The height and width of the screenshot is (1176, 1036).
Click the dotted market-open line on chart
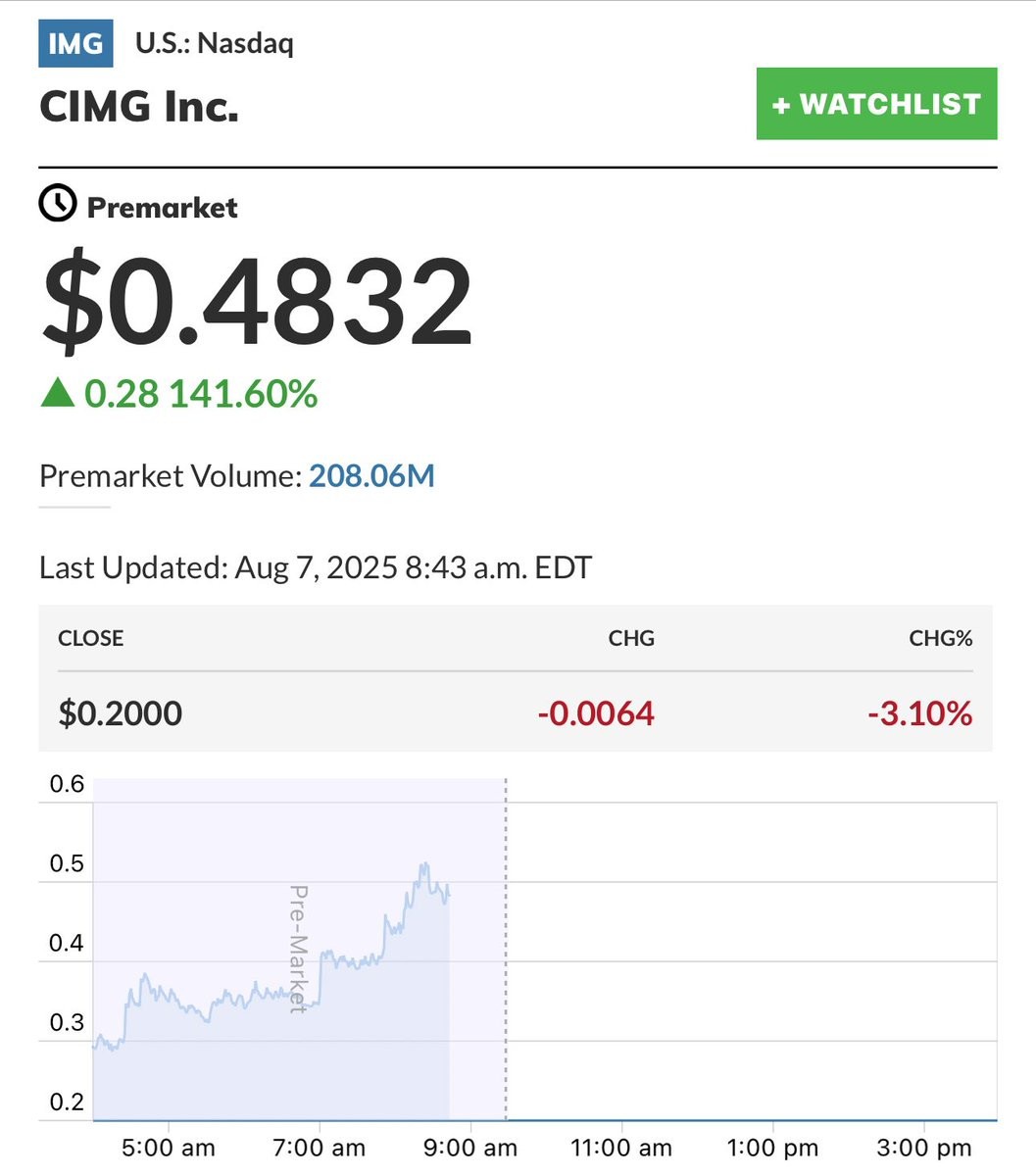pos(506,949)
